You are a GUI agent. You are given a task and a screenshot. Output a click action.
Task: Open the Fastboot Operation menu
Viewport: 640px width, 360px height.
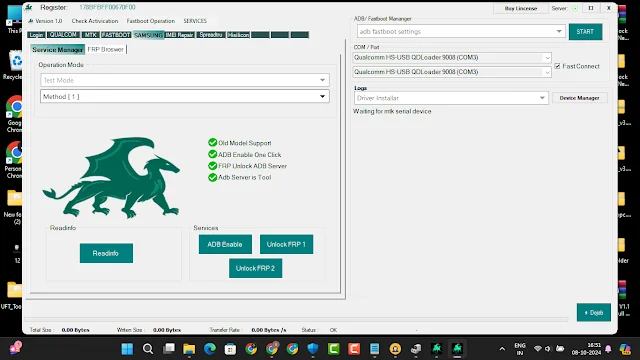point(151,21)
